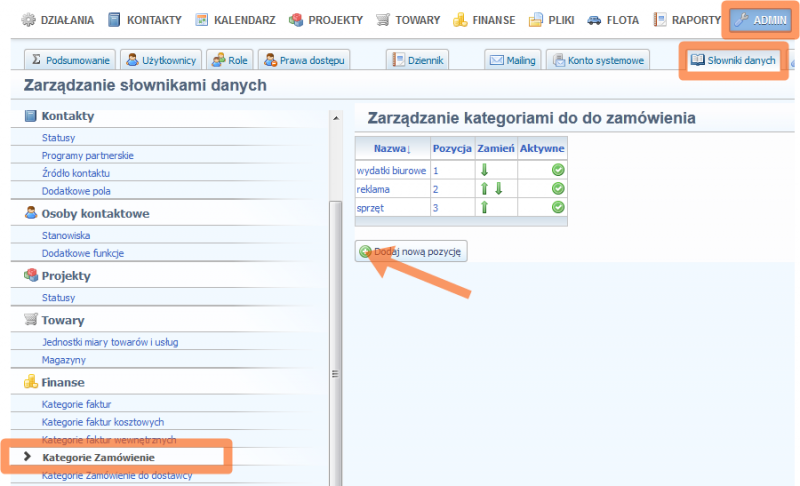Collapse the Finanse section in sidebar
The width and height of the screenshot is (800, 486).
pyautogui.click(x=62, y=382)
